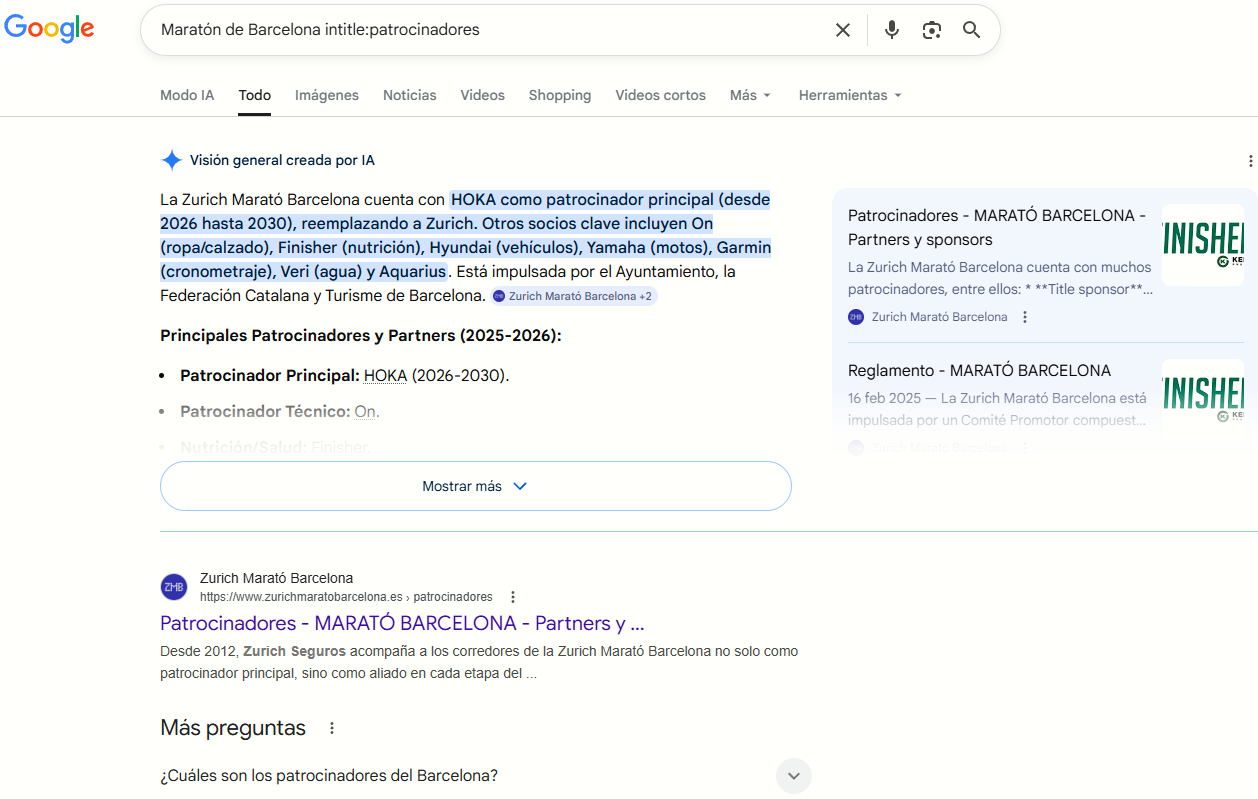1258x799 pixels.
Task: Click inside the search input field
Action: pos(450,29)
